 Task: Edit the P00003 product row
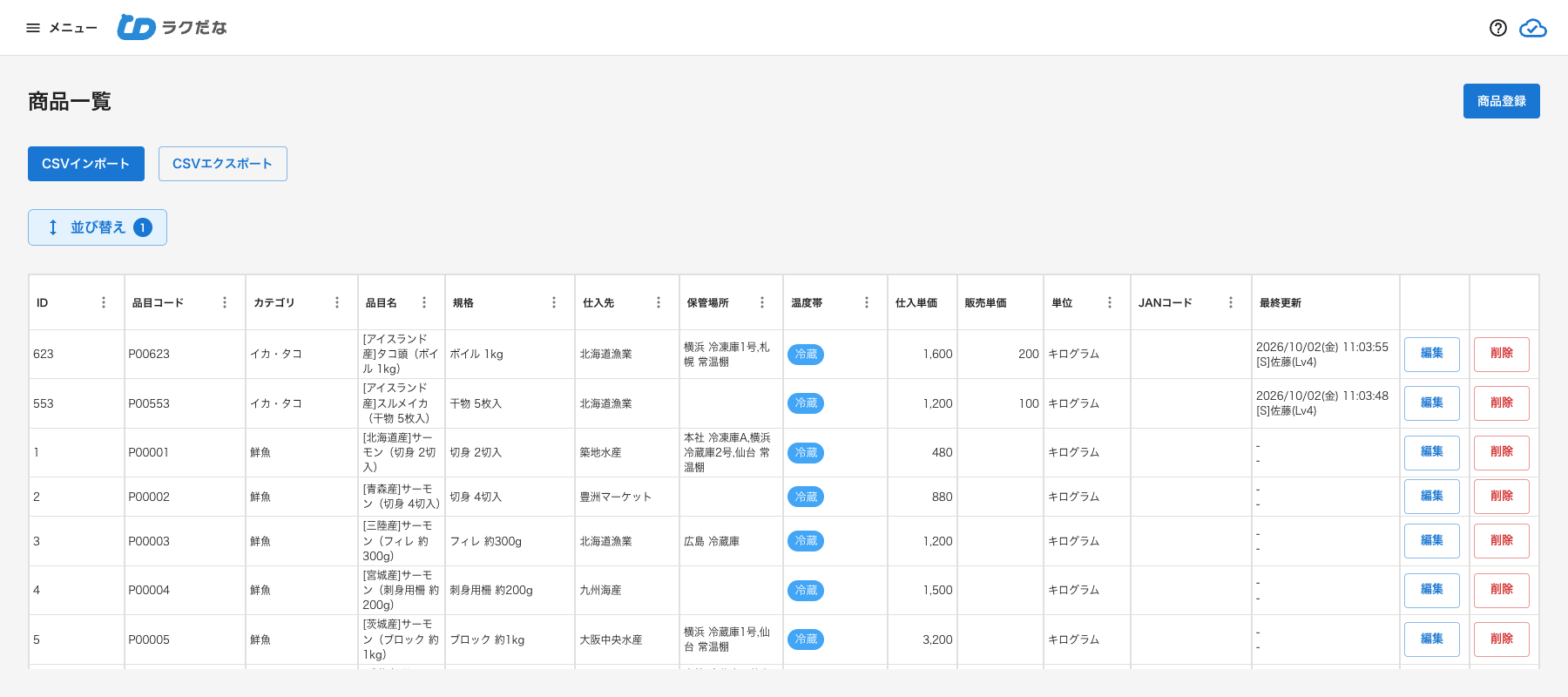1432,541
